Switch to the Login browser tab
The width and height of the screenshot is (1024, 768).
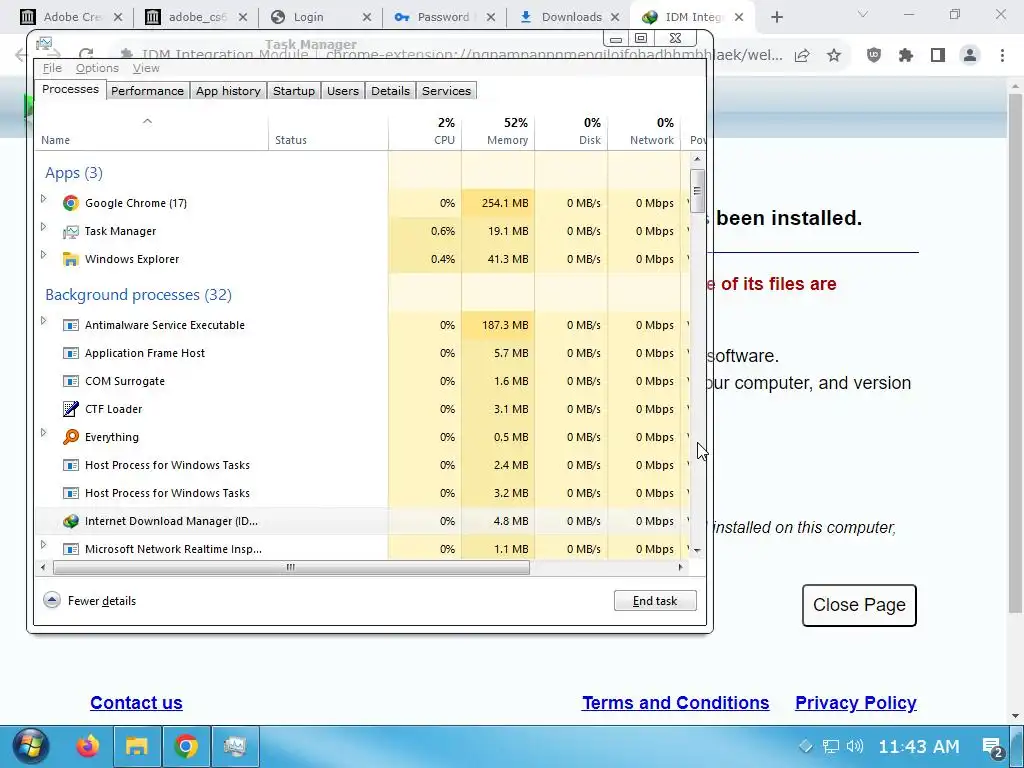321,17
